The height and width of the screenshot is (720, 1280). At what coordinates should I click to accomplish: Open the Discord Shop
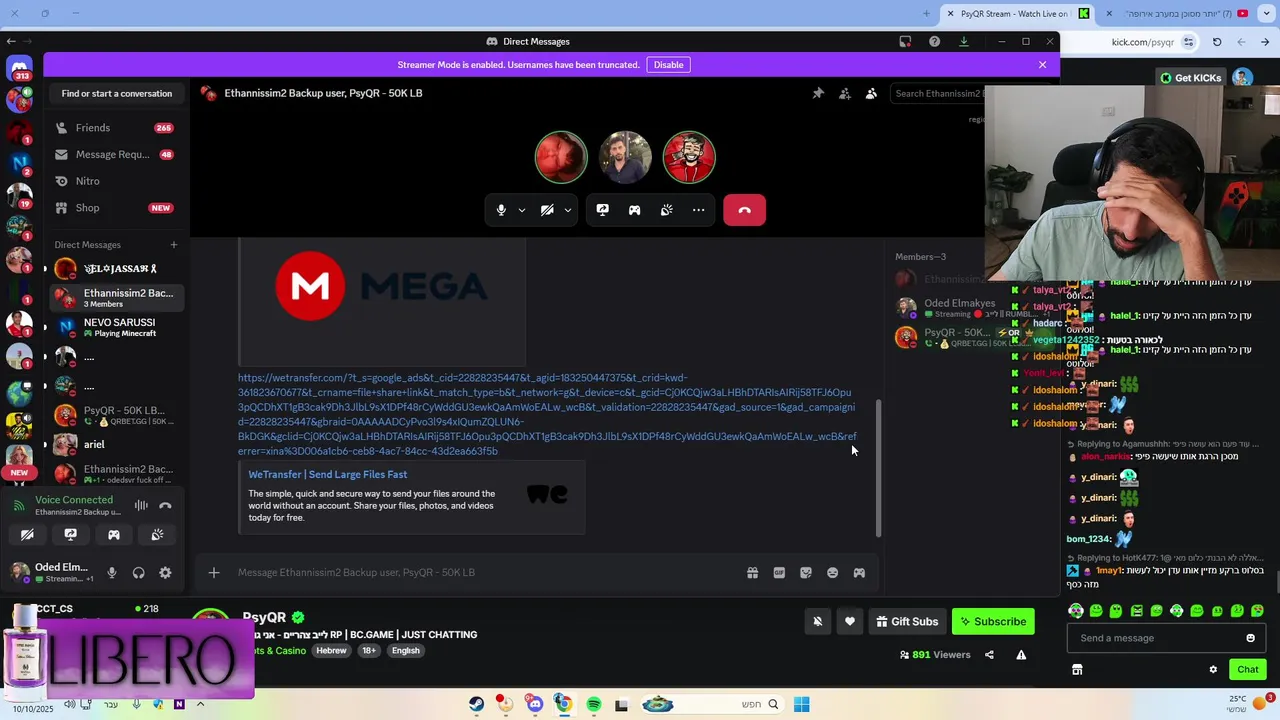116,208
